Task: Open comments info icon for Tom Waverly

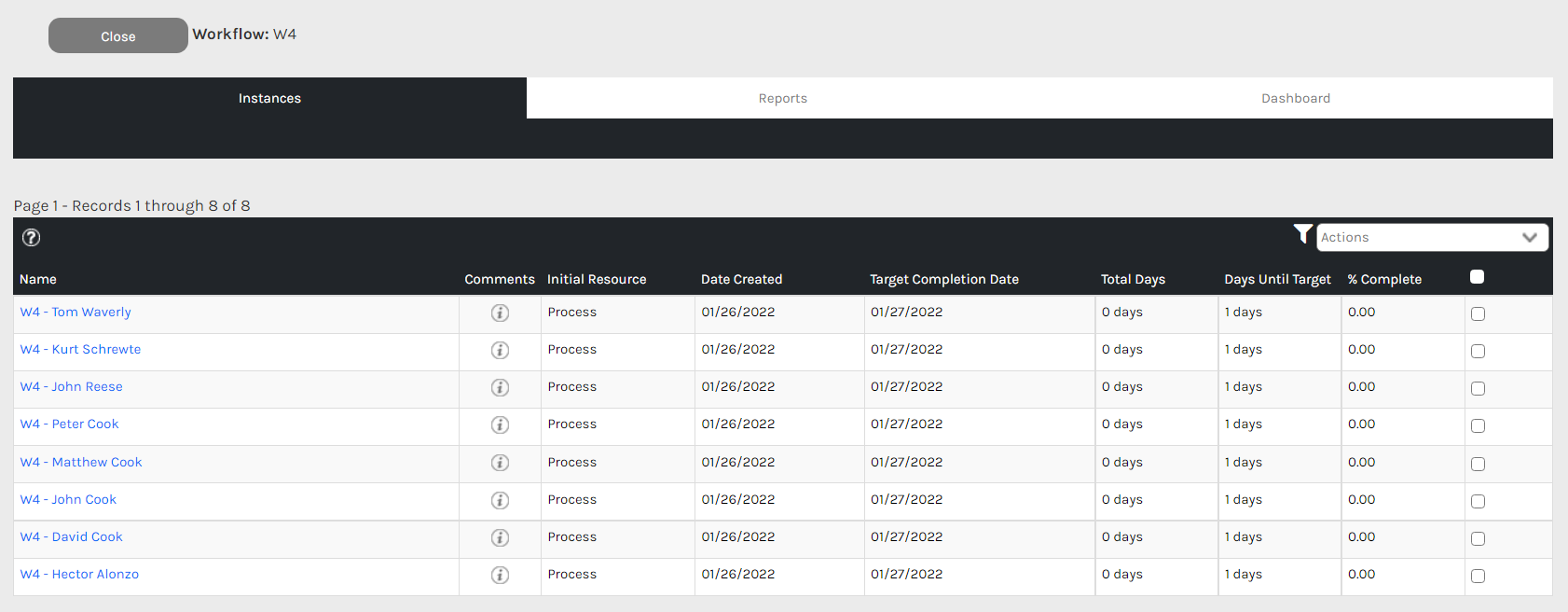Action: pos(500,313)
